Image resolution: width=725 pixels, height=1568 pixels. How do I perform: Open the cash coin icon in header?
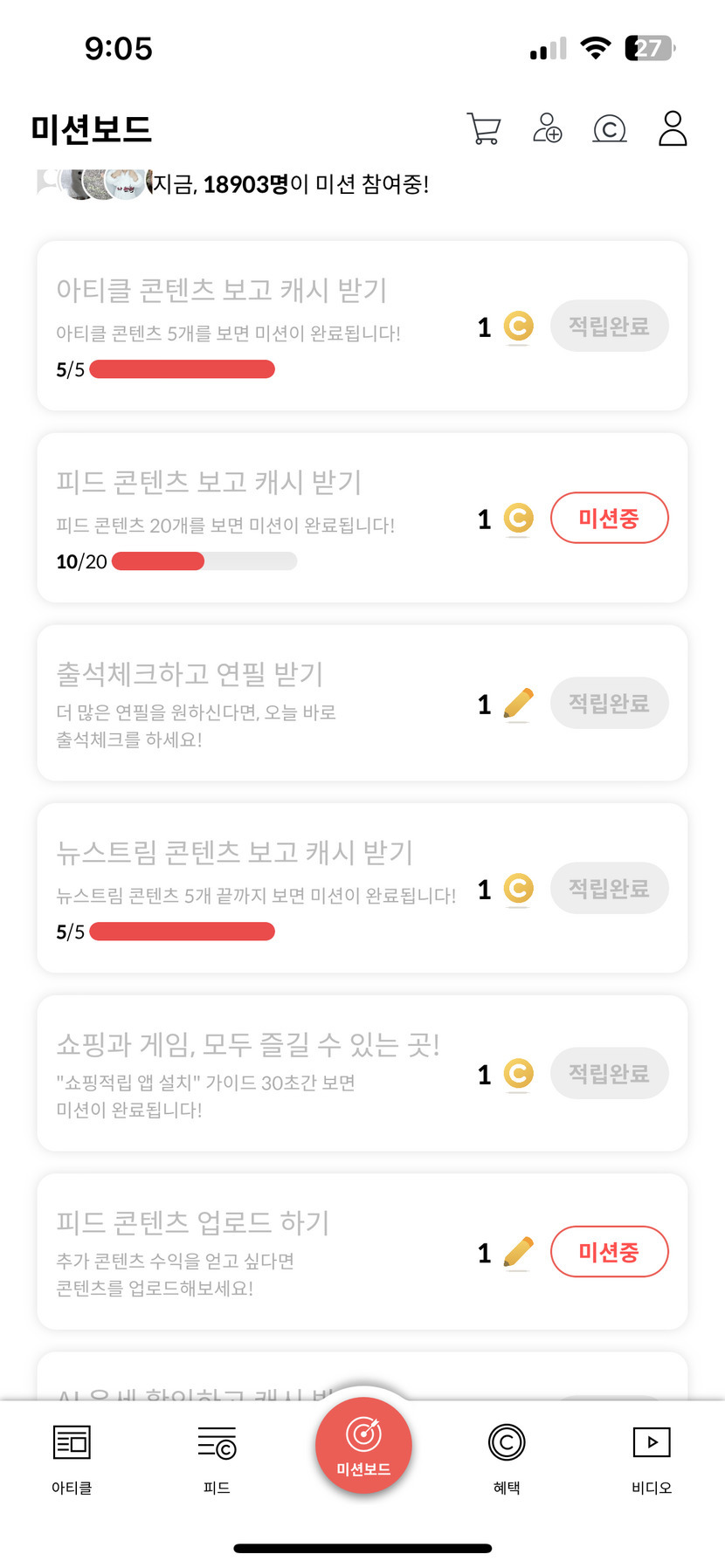pos(610,129)
